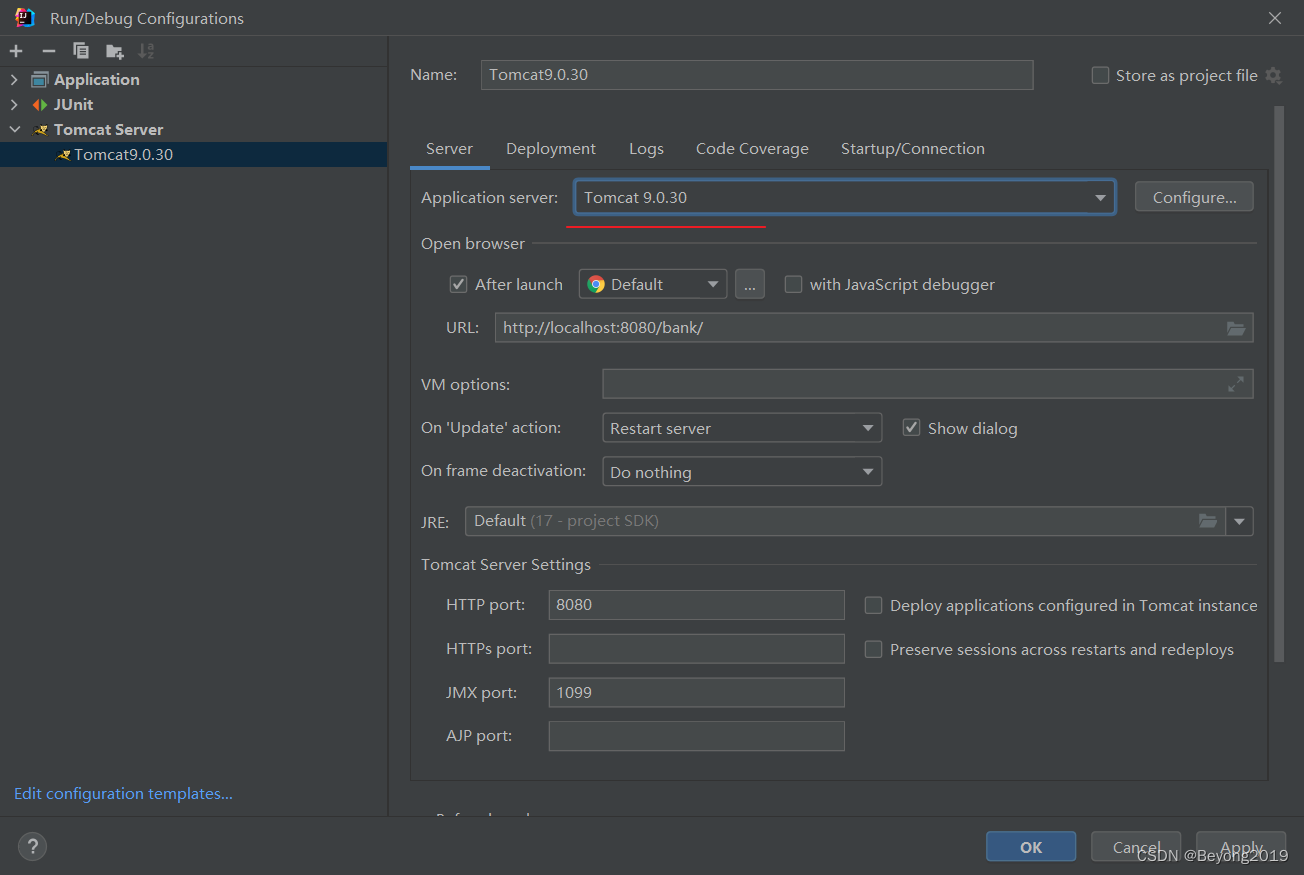
Task: Uncheck the Show dialog checkbox
Action: 911,428
